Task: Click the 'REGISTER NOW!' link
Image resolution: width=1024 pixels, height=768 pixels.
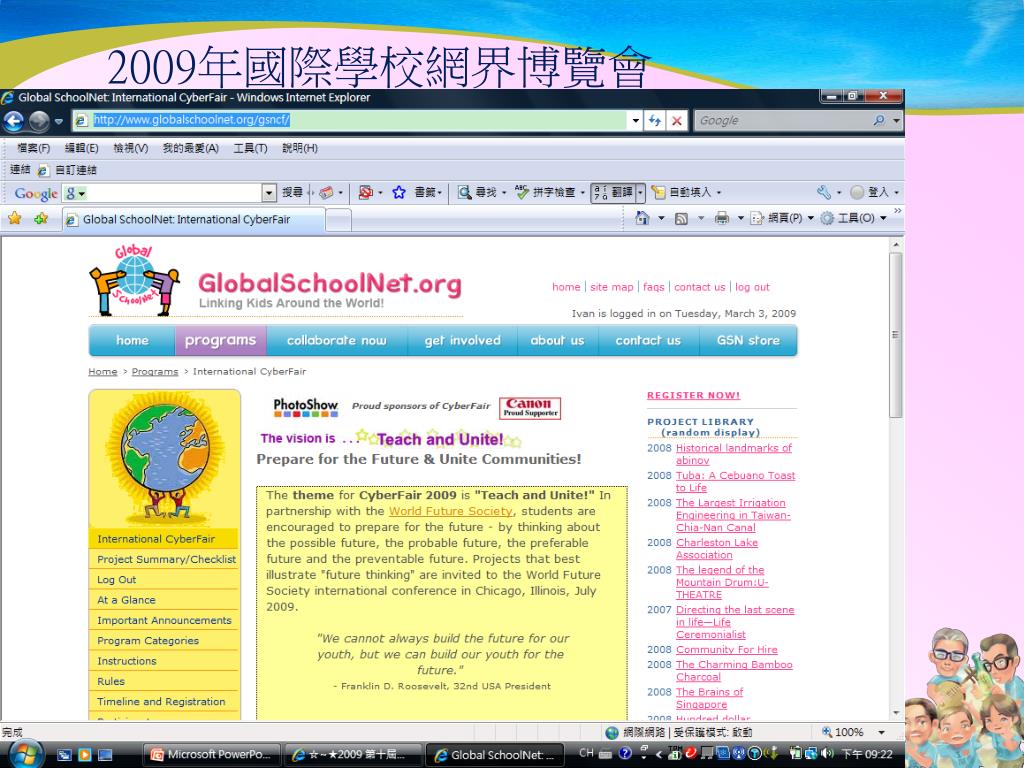Action: (694, 395)
